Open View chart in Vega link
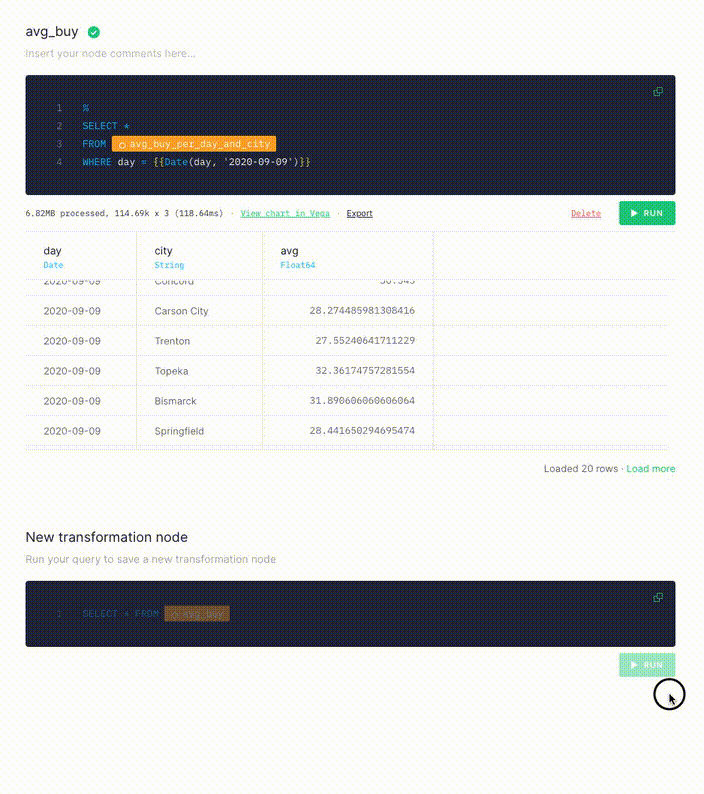This screenshot has height=794, width=704. (x=285, y=214)
